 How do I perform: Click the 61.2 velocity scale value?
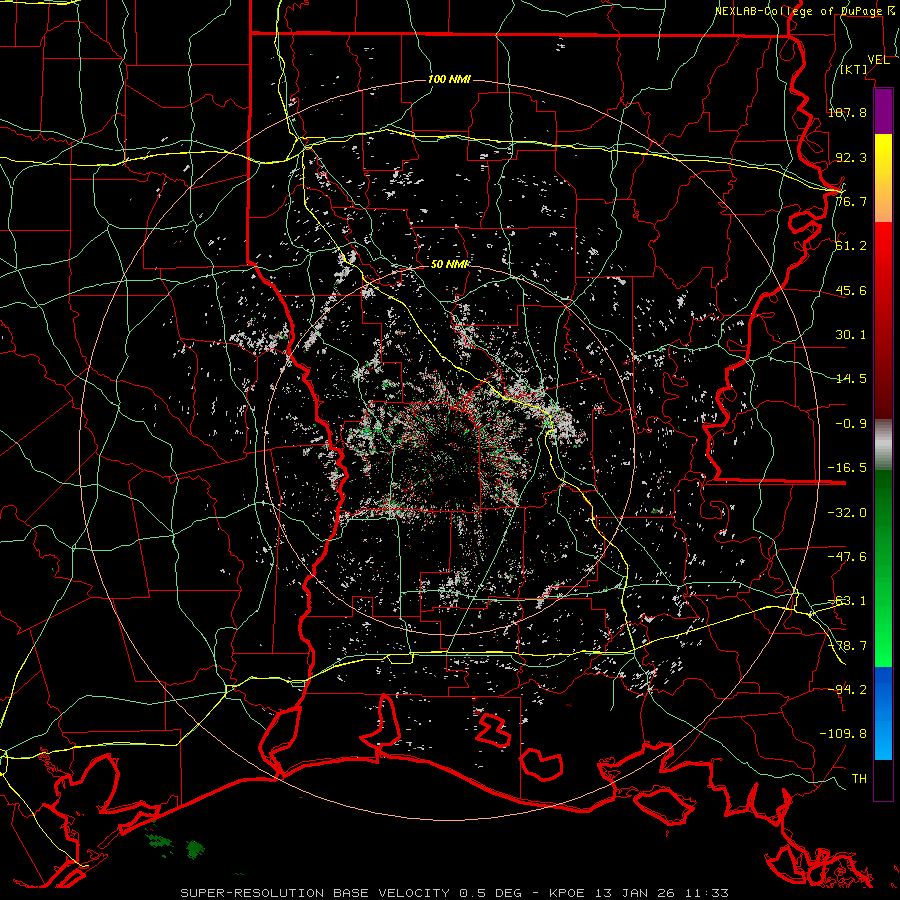coord(851,246)
